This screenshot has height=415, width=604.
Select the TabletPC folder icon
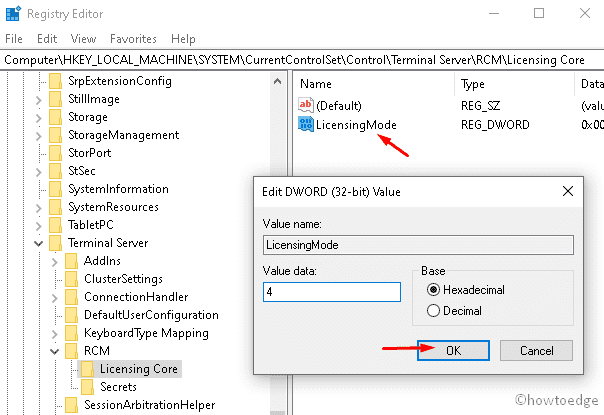tap(54, 225)
